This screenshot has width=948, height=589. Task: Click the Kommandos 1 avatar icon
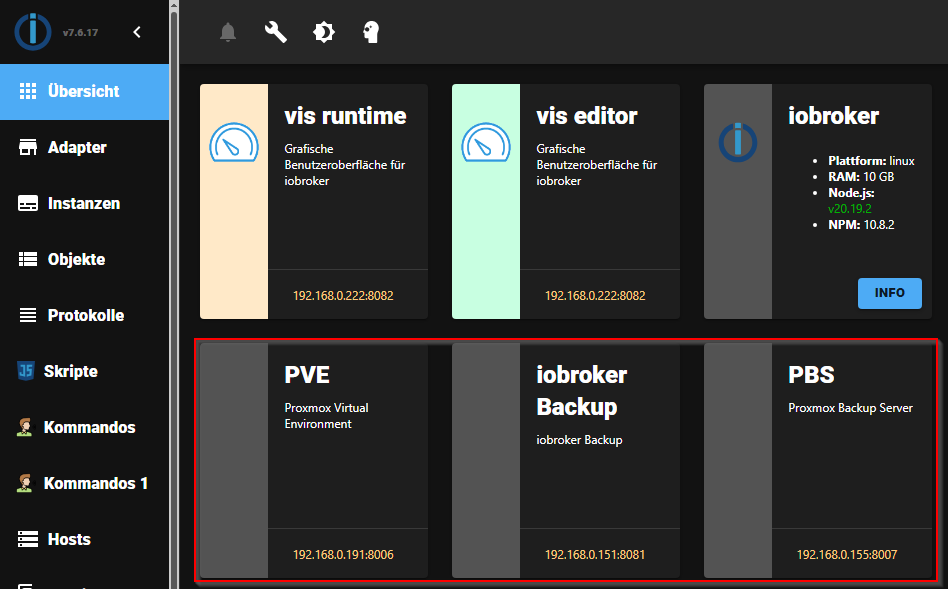tap(25, 483)
